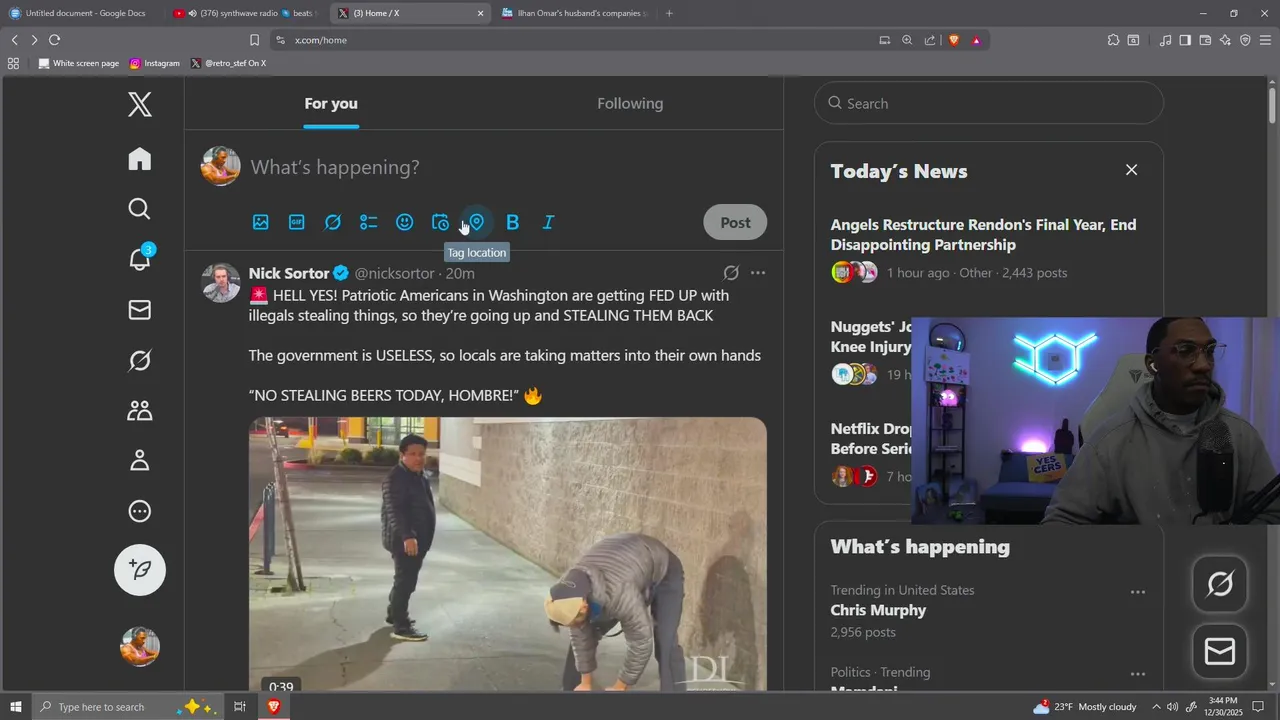Image resolution: width=1280 pixels, height=720 pixels.
Task: Toggle the browser sidebar panel
Action: (1185, 40)
